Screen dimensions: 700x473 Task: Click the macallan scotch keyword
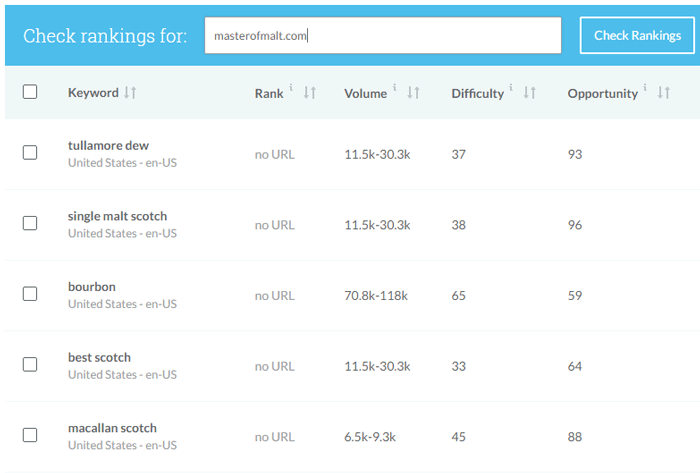pos(112,428)
